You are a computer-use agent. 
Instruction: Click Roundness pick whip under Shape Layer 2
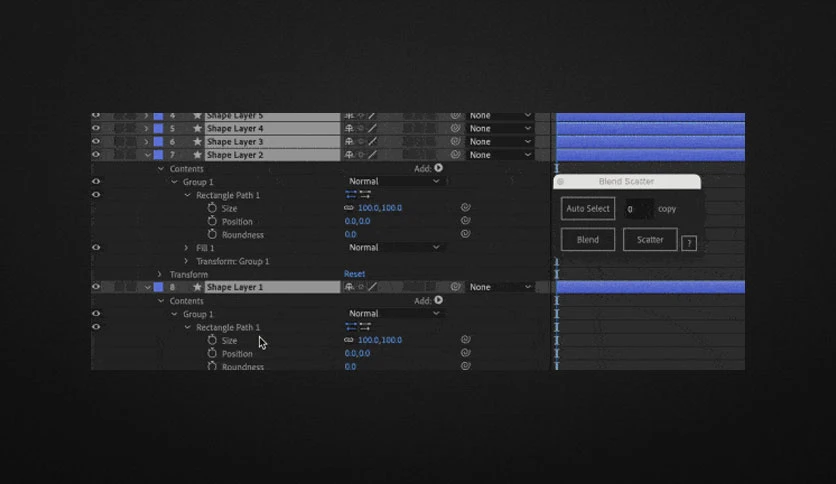(465, 233)
